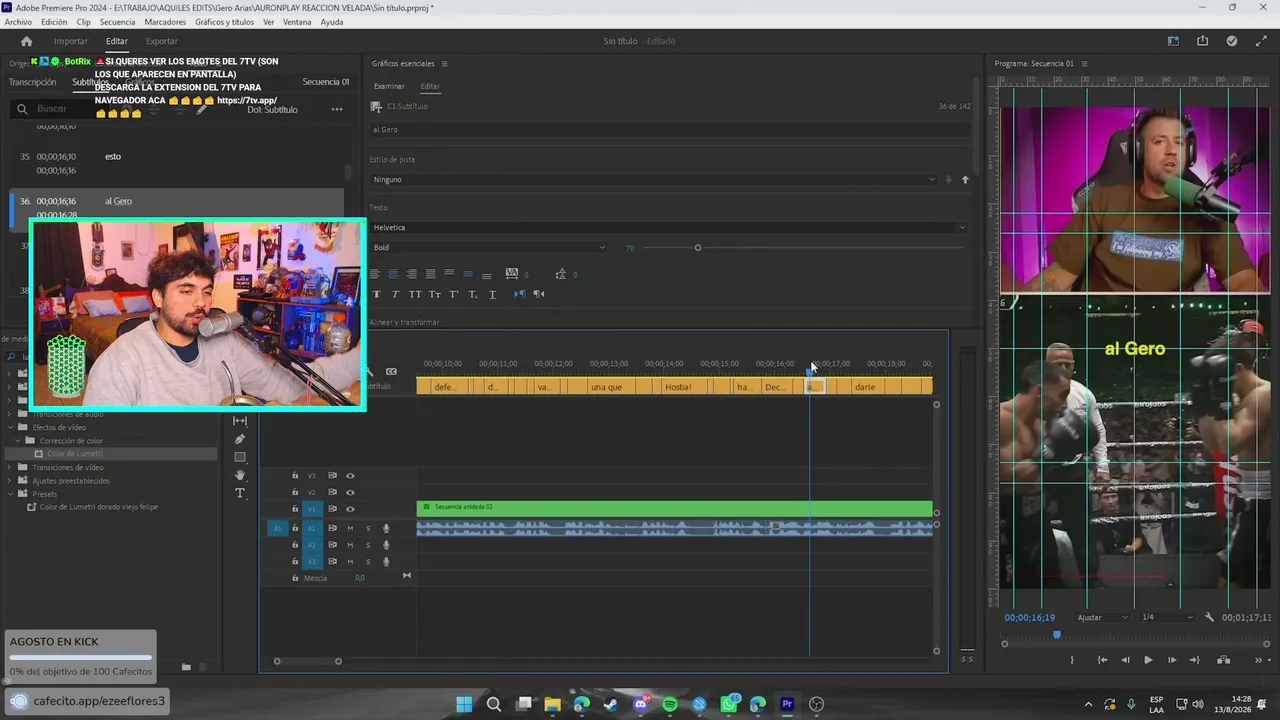The image size is (1280, 720).
Task: Solo audio track A3
Action: [368, 562]
